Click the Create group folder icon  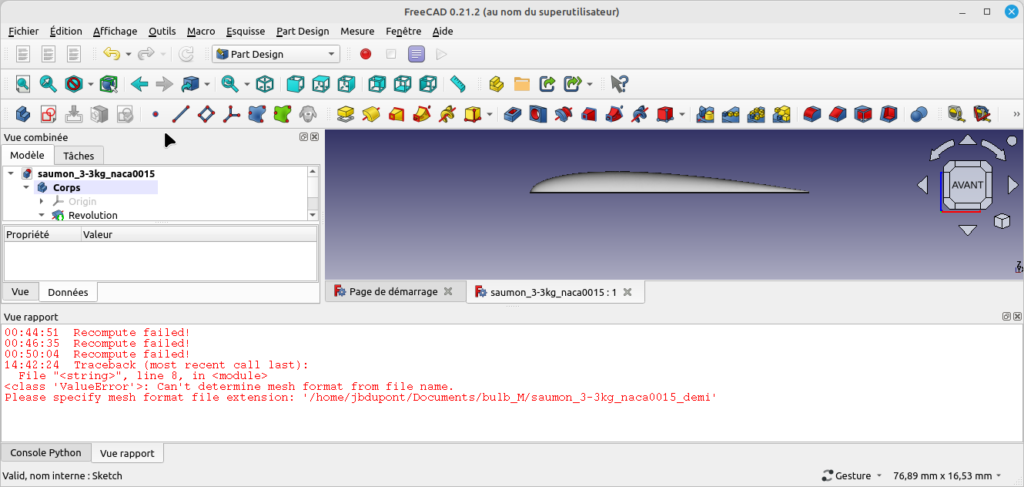click(x=522, y=84)
